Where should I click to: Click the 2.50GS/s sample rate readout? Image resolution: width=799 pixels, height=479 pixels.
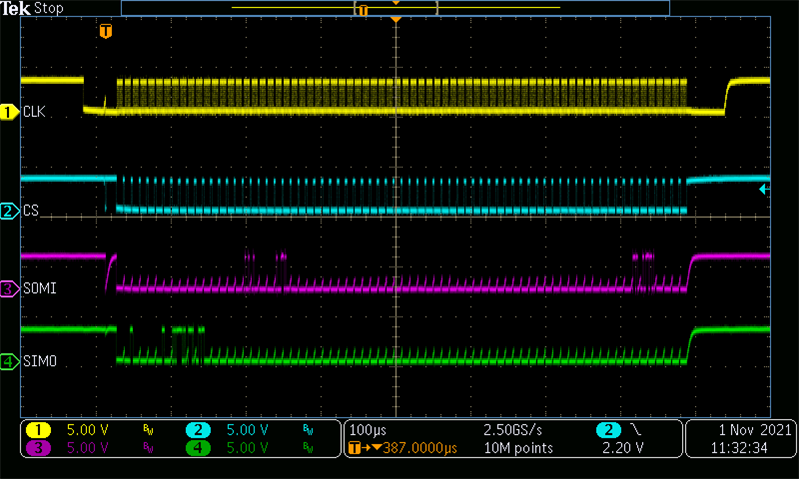pyautogui.click(x=513, y=430)
